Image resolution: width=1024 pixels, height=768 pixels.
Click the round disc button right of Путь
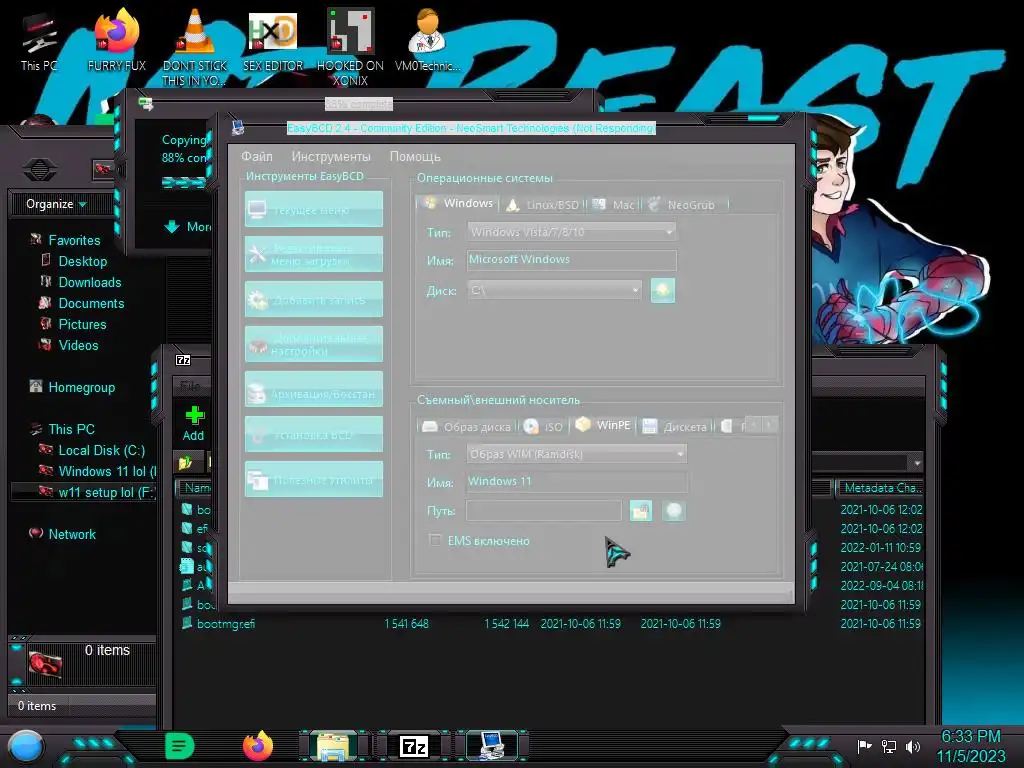click(x=673, y=511)
